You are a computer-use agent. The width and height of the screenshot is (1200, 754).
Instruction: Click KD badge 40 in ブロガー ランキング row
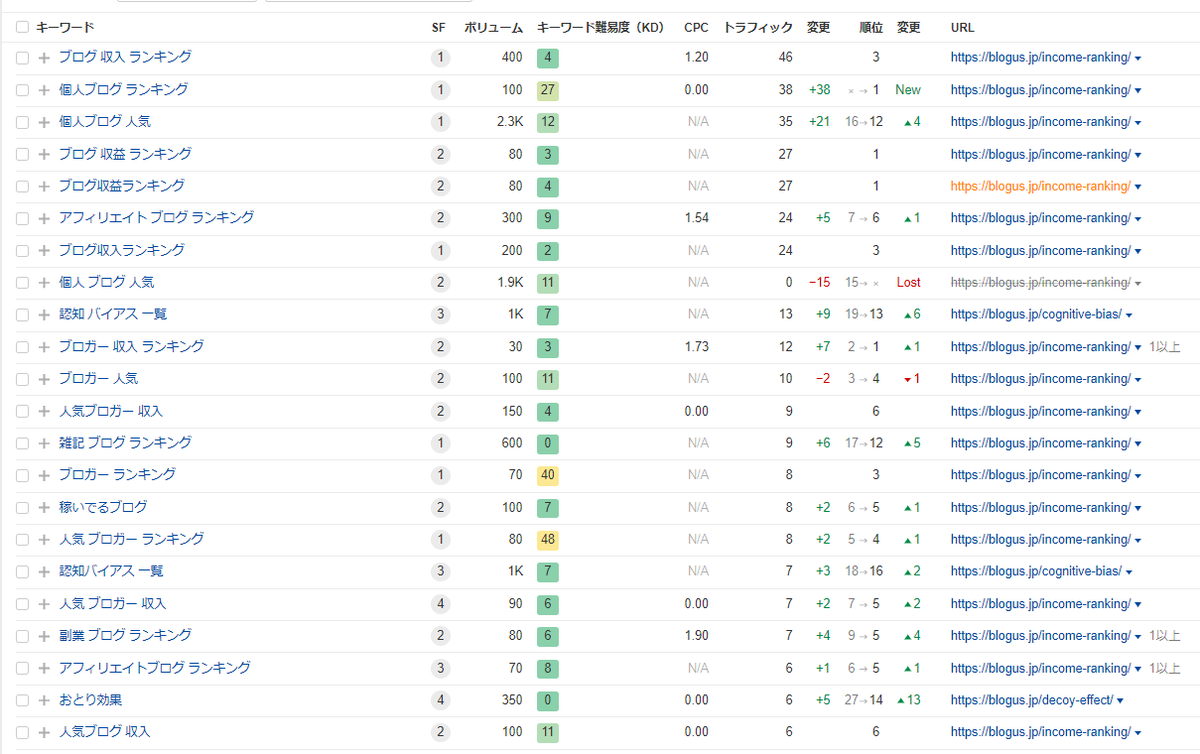[548, 475]
